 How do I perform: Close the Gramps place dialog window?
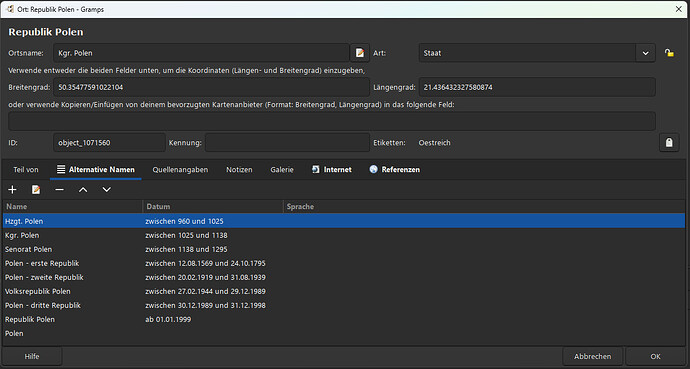point(679,9)
